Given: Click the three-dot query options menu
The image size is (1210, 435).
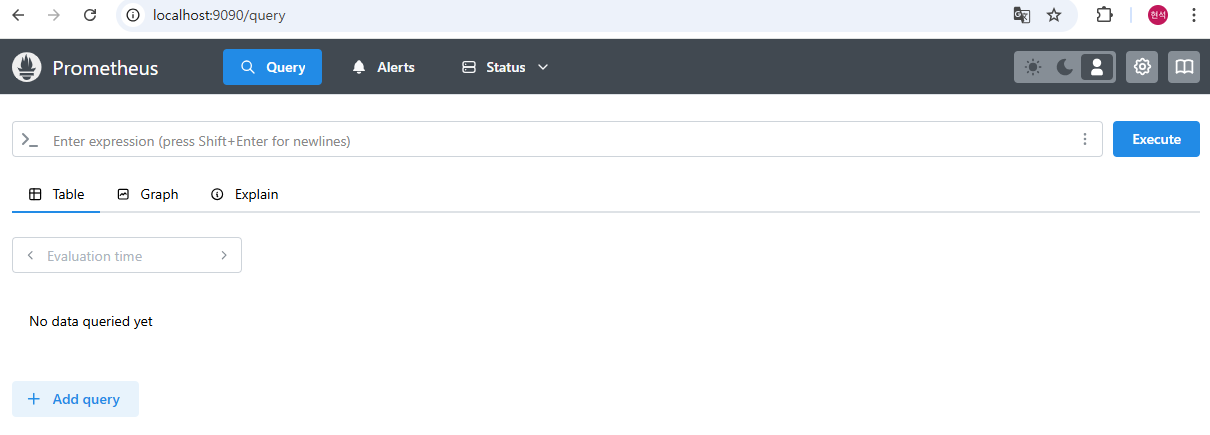Looking at the screenshot, I should tap(1085, 140).
